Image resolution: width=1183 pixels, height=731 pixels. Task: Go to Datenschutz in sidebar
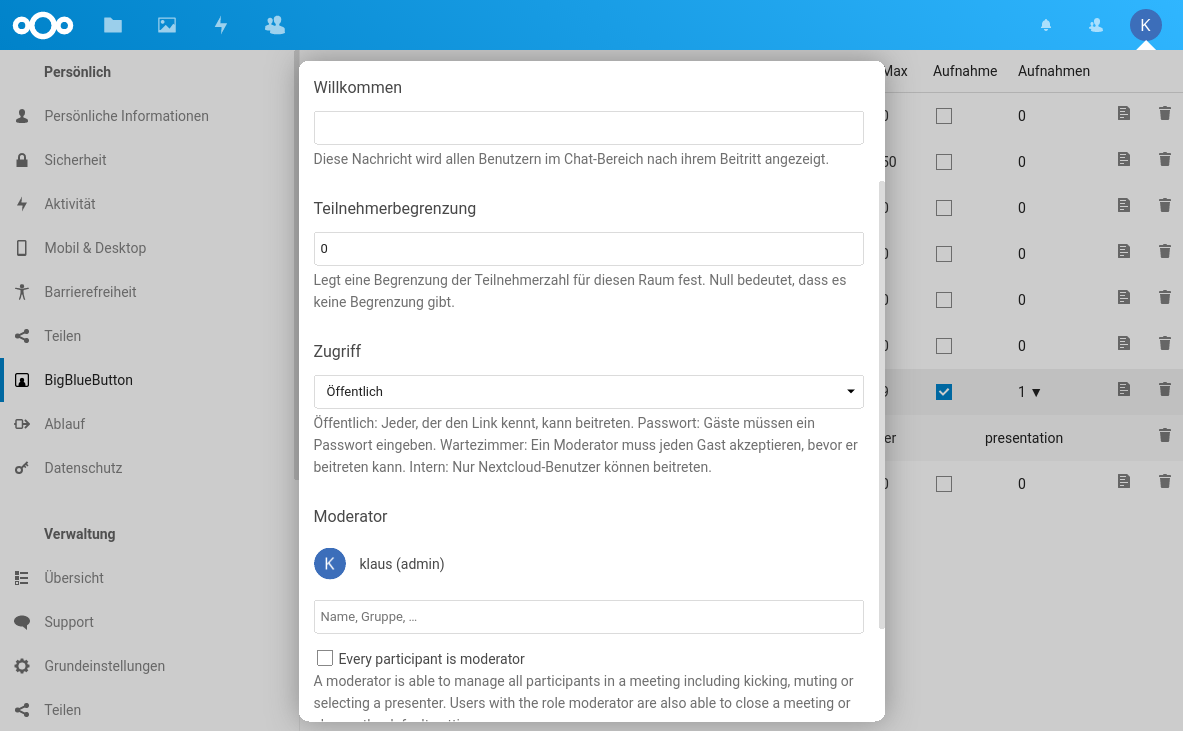(83, 468)
